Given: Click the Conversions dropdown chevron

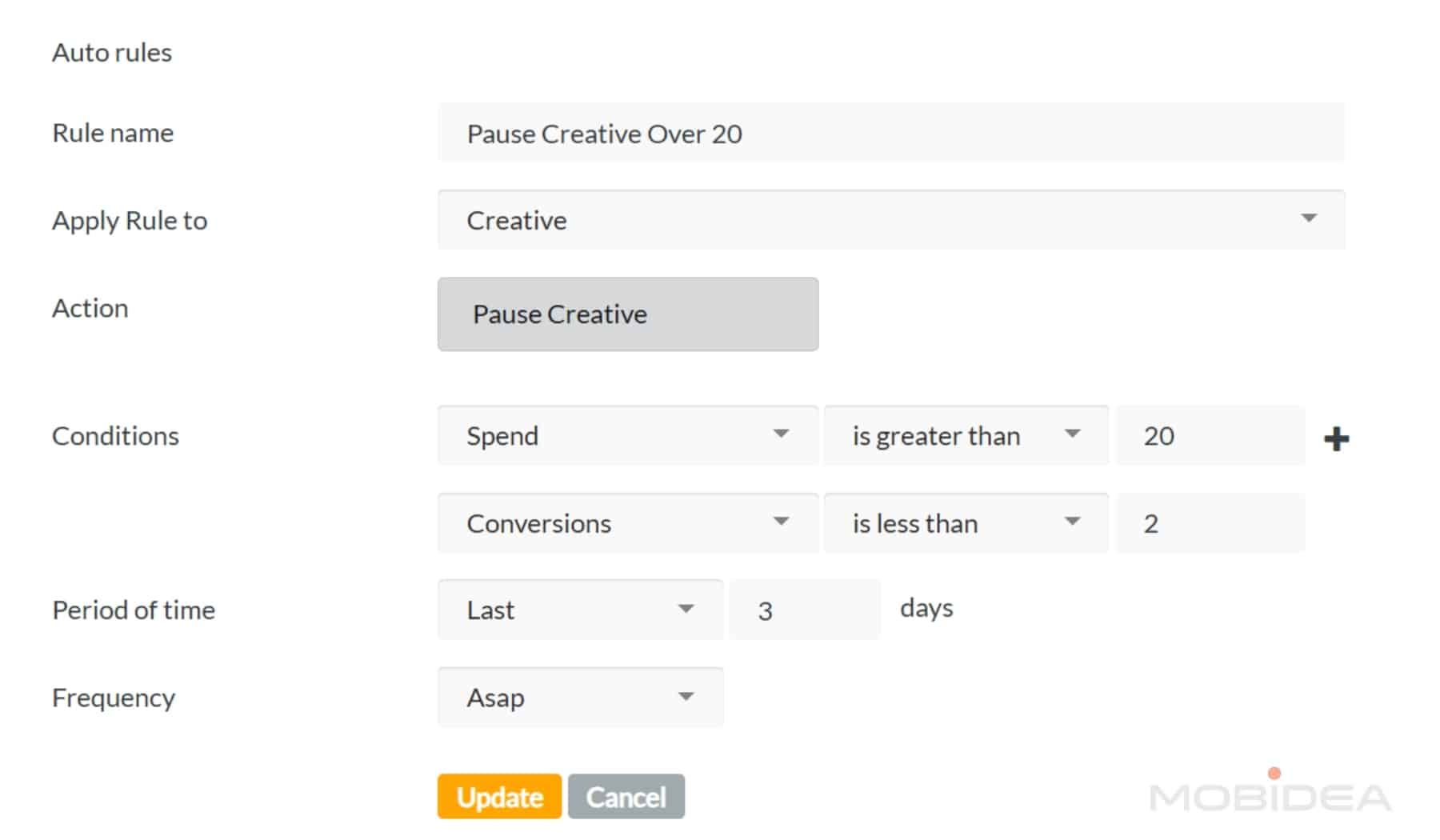Looking at the screenshot, I should pos(782,522).
